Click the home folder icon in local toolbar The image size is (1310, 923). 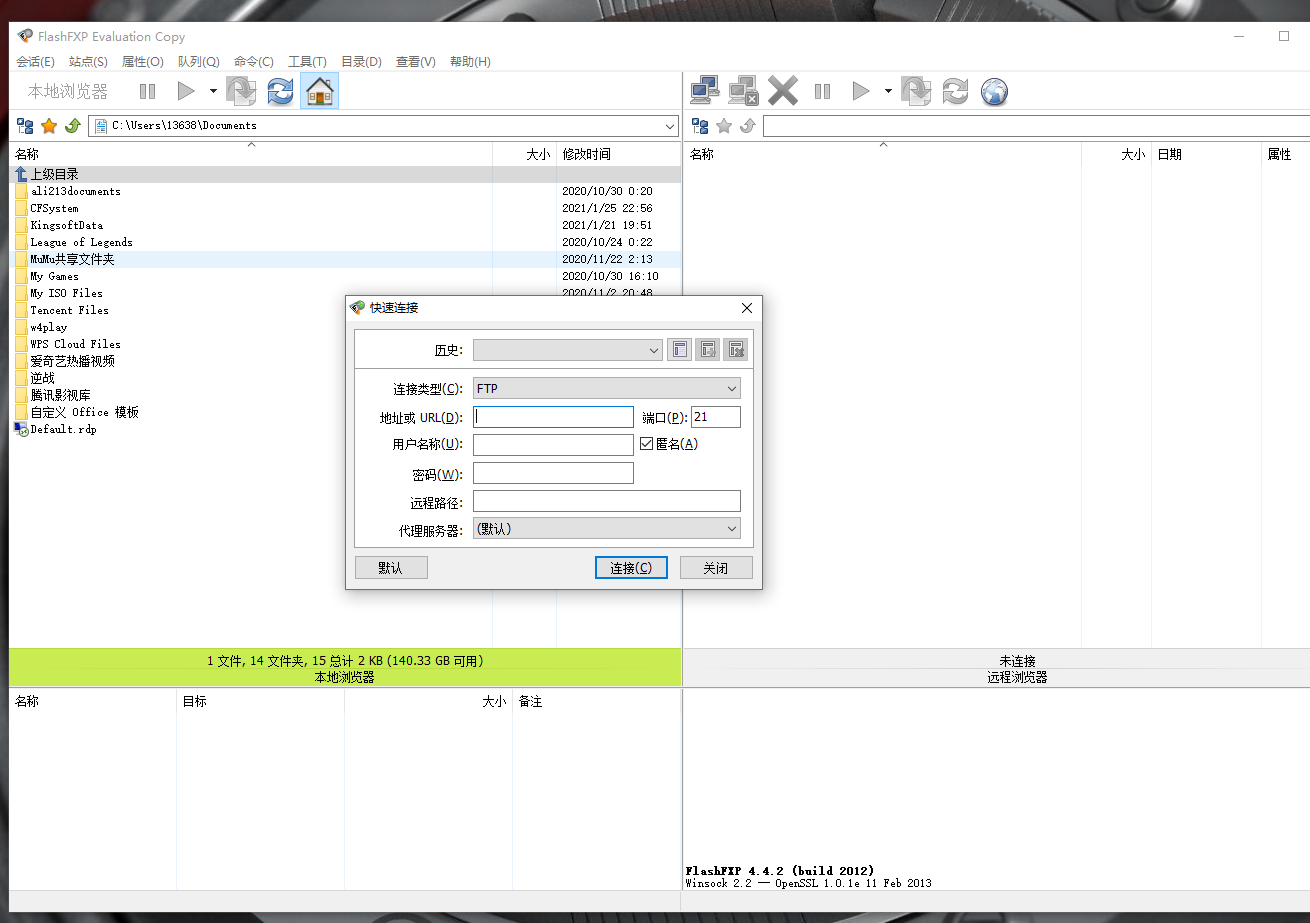(x=319, y=91)
